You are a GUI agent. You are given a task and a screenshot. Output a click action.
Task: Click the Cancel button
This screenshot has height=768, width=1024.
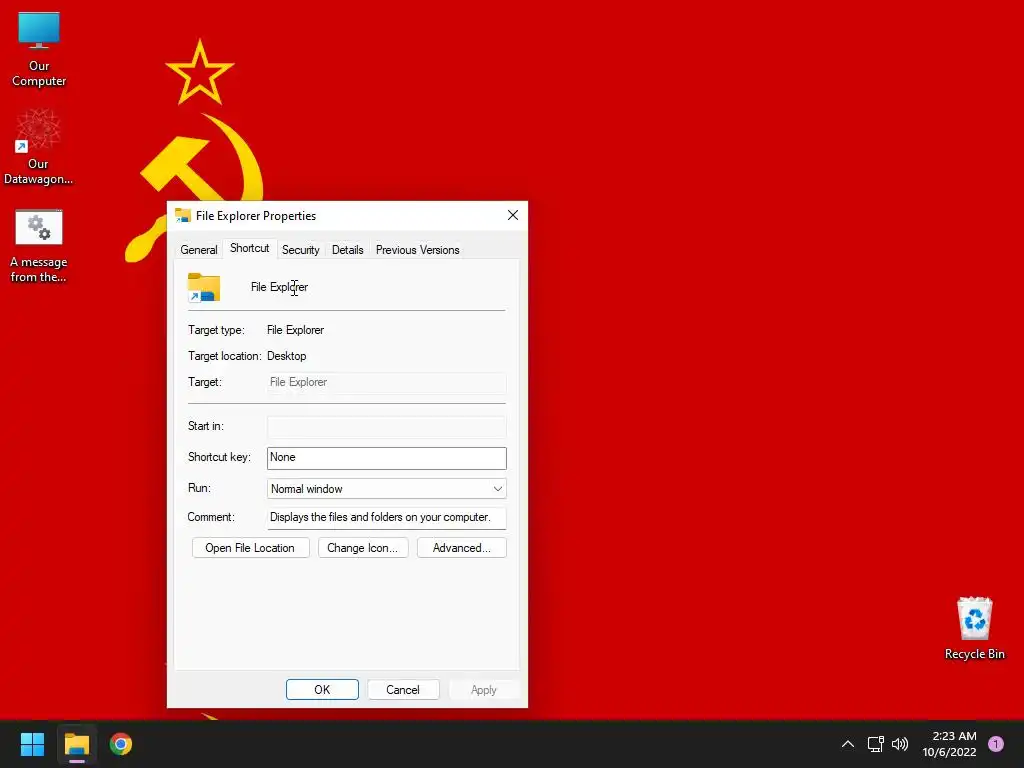(x=403, y=690)
